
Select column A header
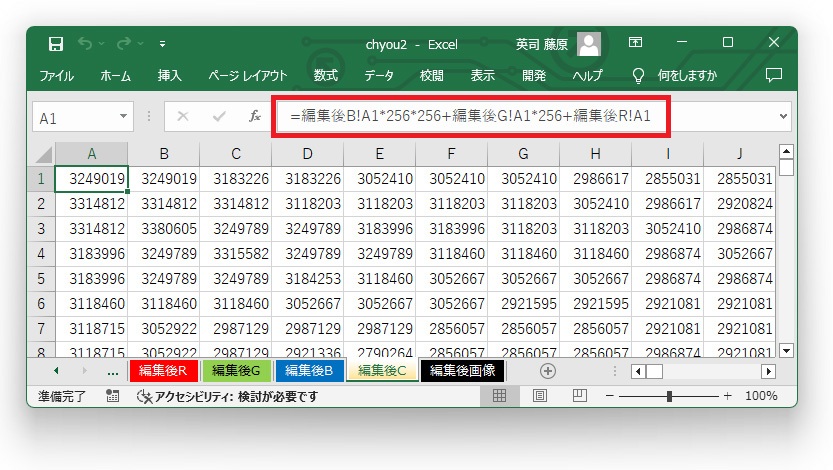[x=91, y=154]
